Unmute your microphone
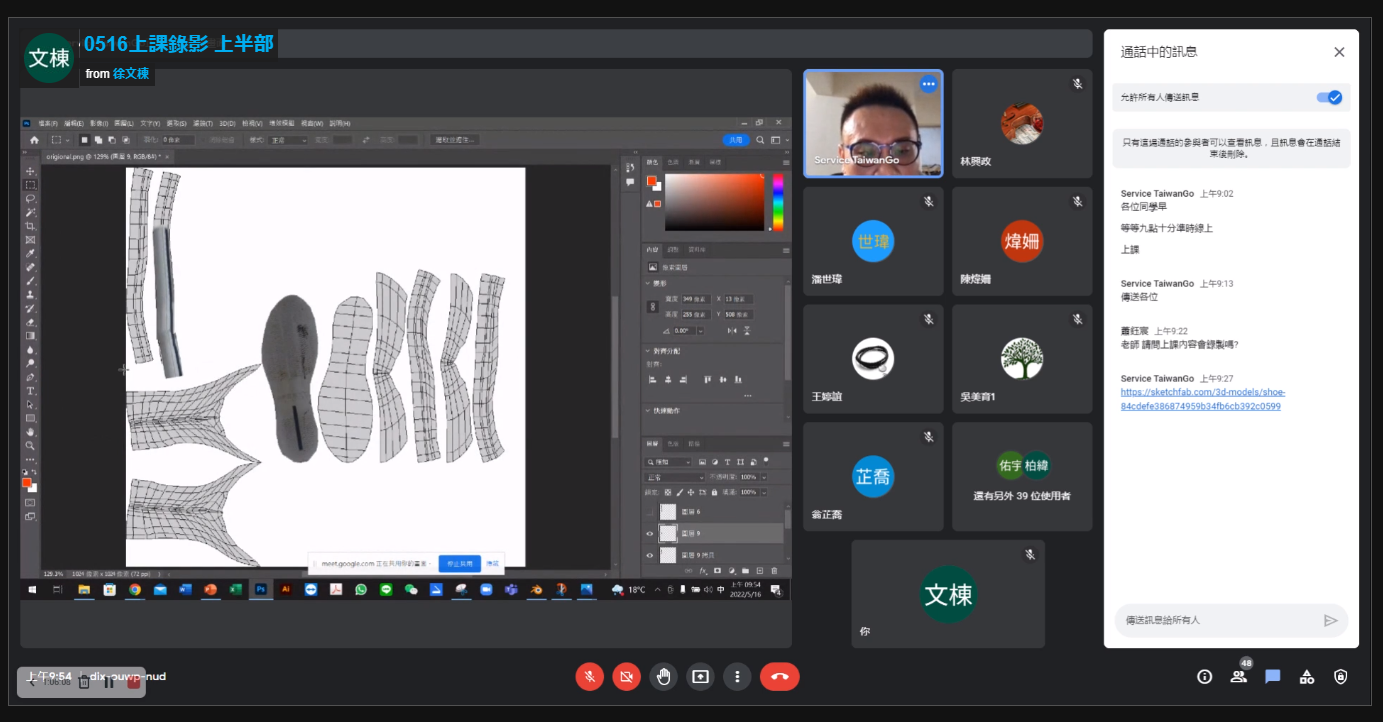Image resolution: width=1383 pixels, height=722 pixels. 590,677
